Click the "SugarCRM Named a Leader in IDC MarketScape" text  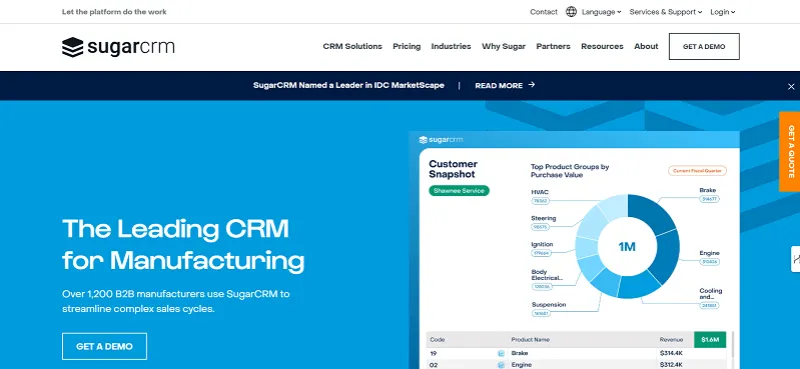coord(348,85)
